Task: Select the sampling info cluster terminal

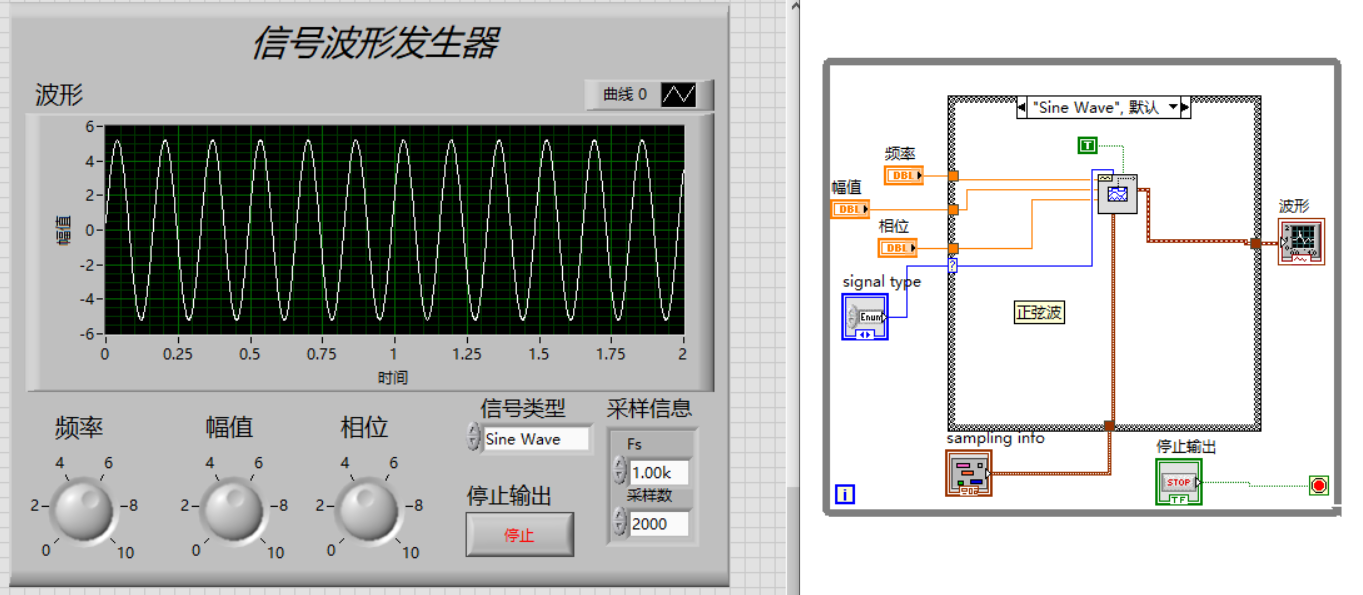Action: 968,472
